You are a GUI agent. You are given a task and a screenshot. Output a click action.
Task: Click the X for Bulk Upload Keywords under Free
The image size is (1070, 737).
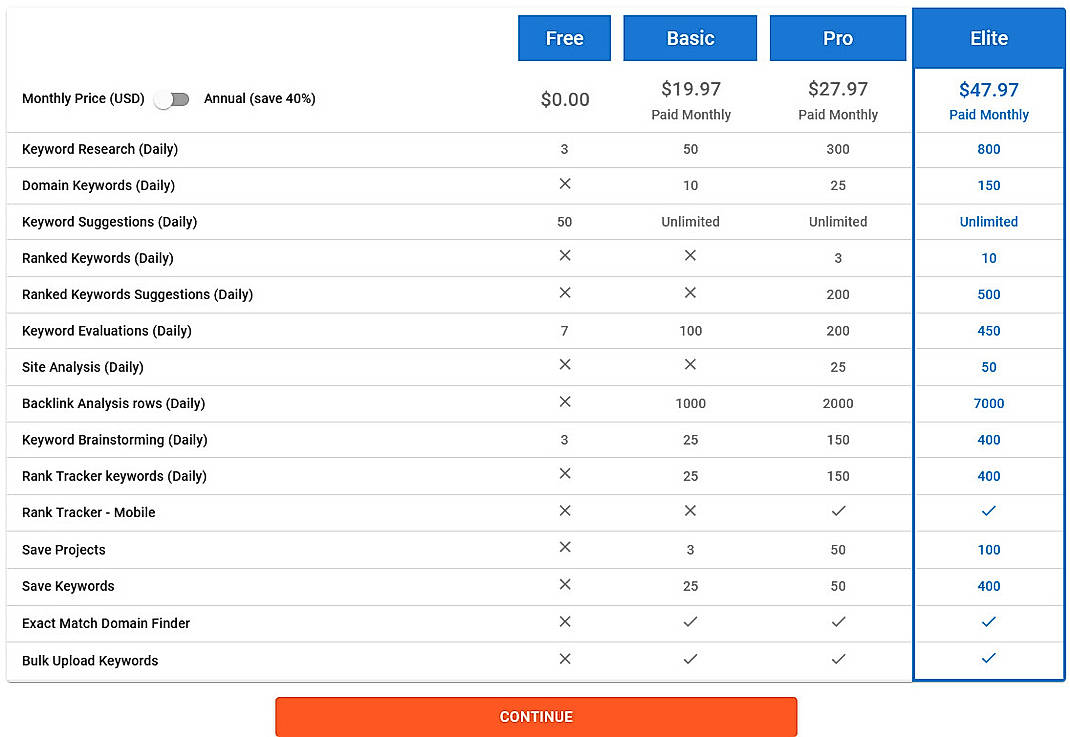(564, 659)
